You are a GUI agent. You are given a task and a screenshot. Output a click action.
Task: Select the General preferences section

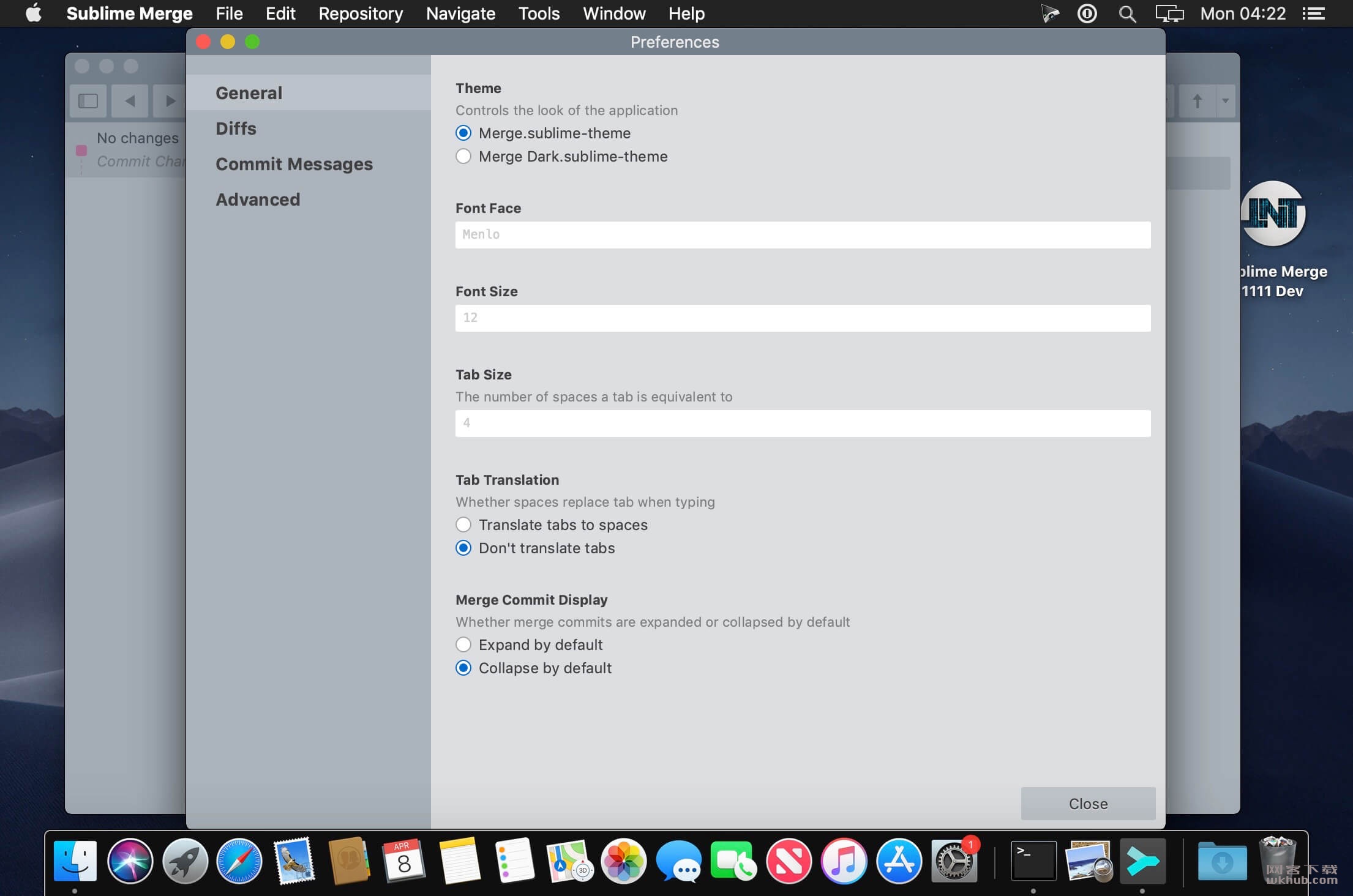tap(309, 93)
